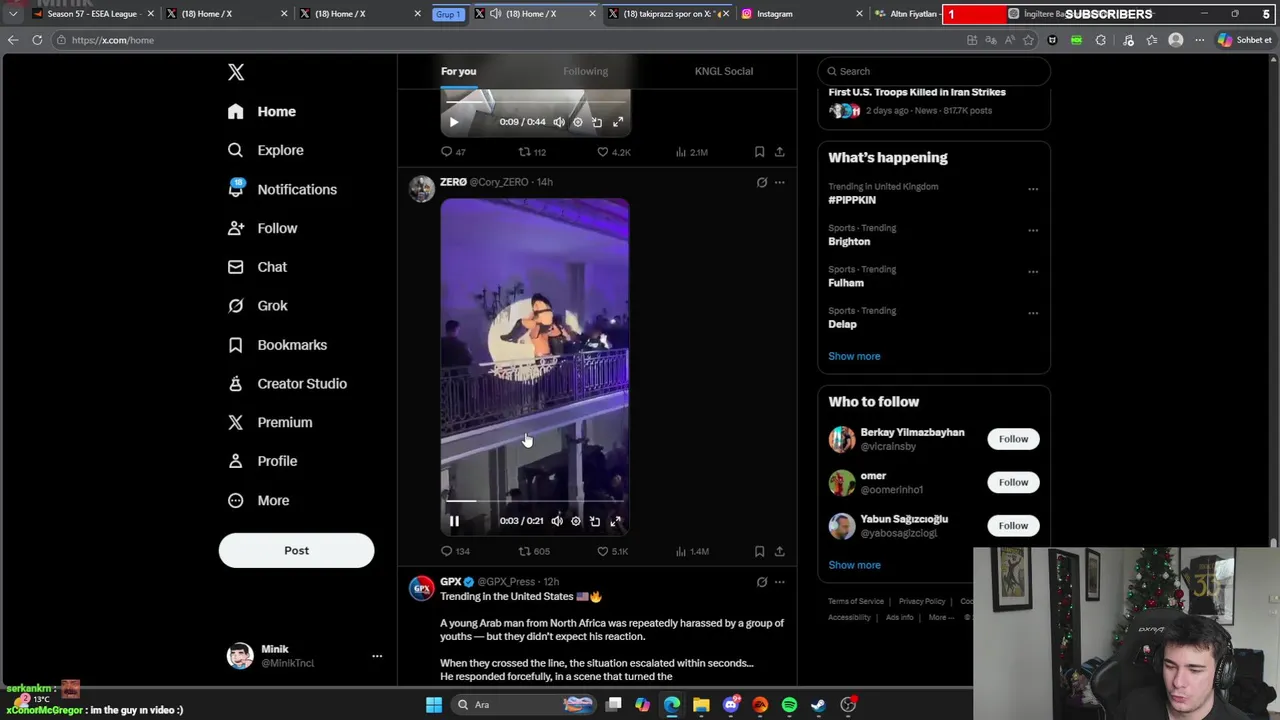Mute the ZERØ video volume
The height and width of the screenshot is (720, 1280).
click(x=557, y=521)
